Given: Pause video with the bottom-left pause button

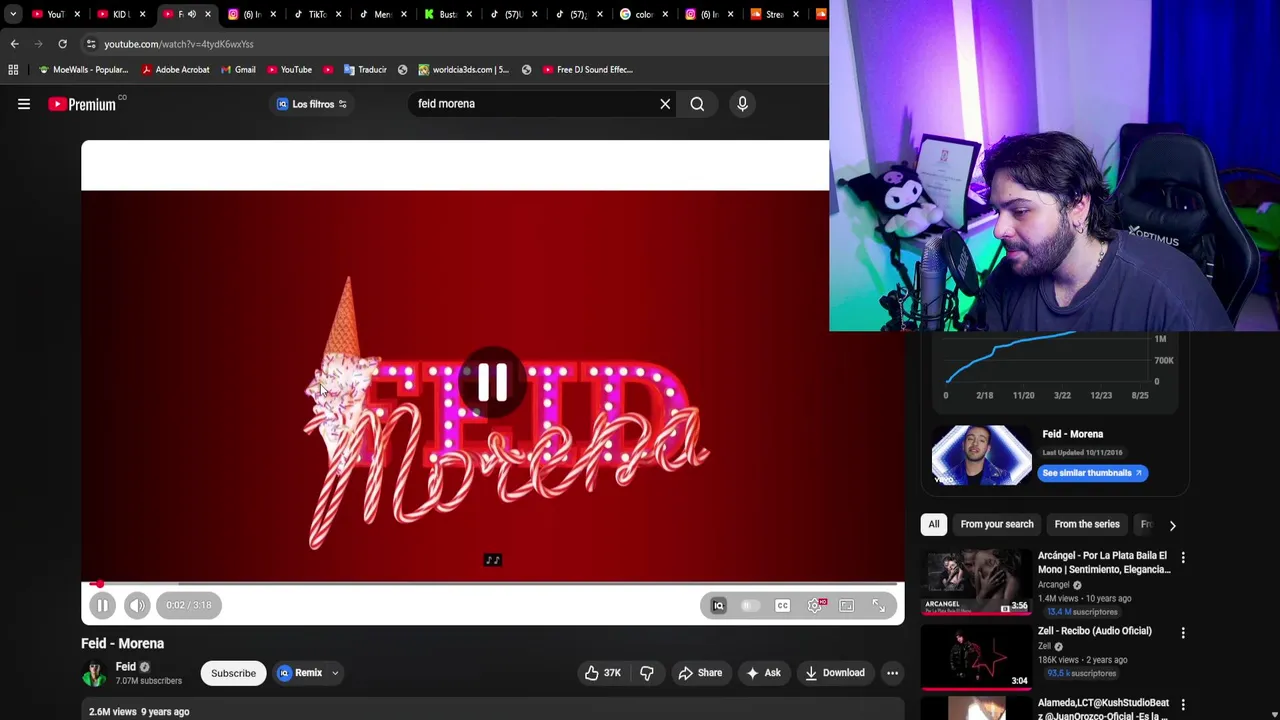Looking at the screenshot, I should point(102,605).
